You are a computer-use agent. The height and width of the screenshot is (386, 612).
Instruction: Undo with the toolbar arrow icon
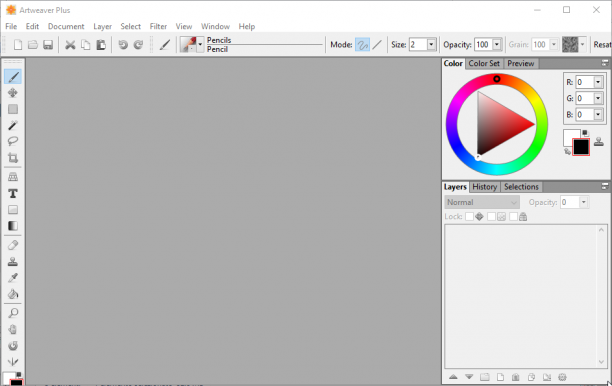tap(123, 45)
